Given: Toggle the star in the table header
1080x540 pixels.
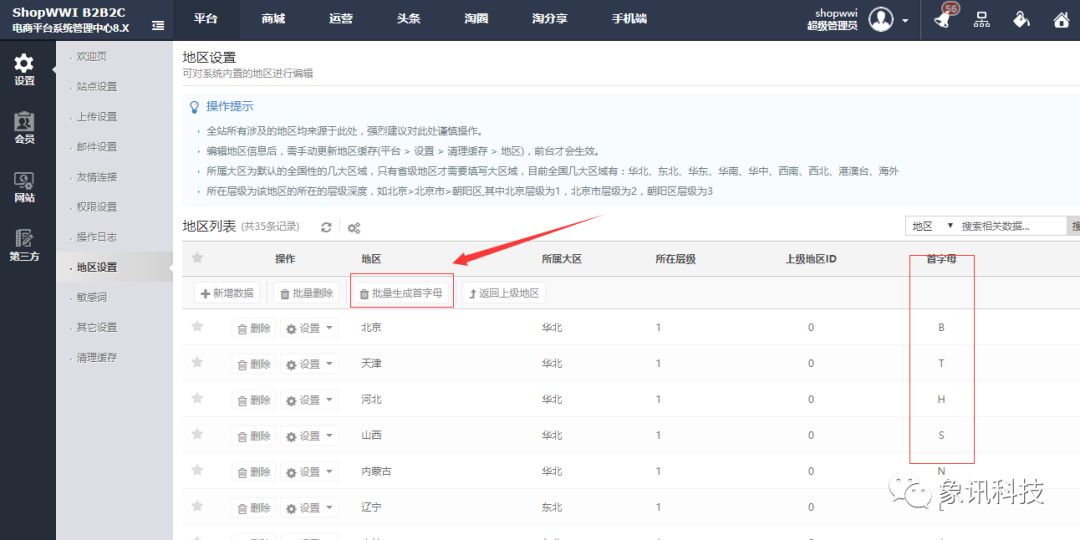Looking at the screenshot, I should [197, 258].
